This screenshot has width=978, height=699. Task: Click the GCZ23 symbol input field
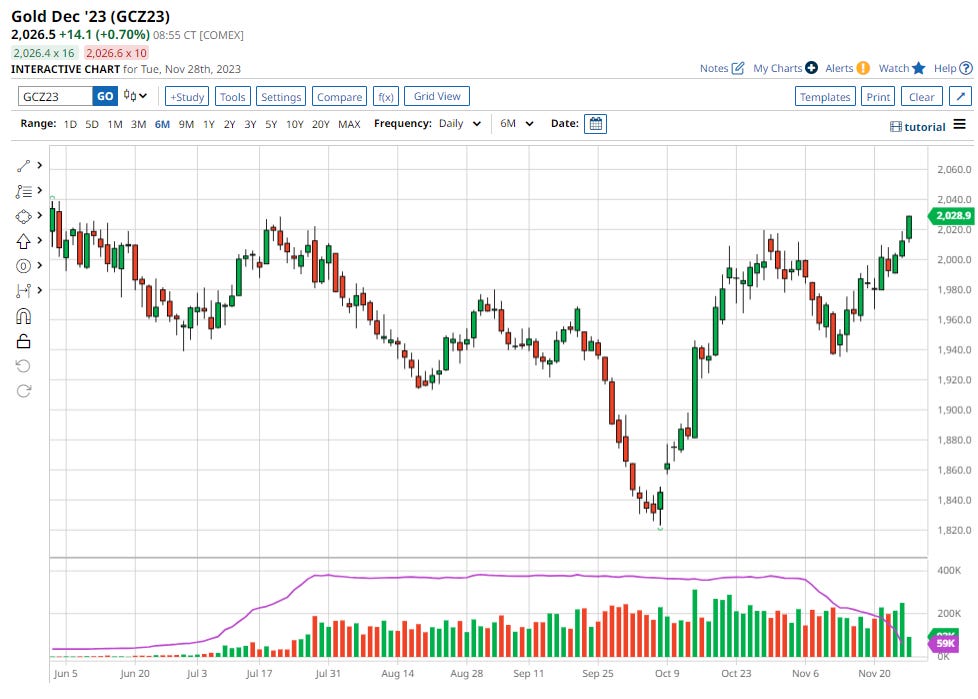click(56, 97)
